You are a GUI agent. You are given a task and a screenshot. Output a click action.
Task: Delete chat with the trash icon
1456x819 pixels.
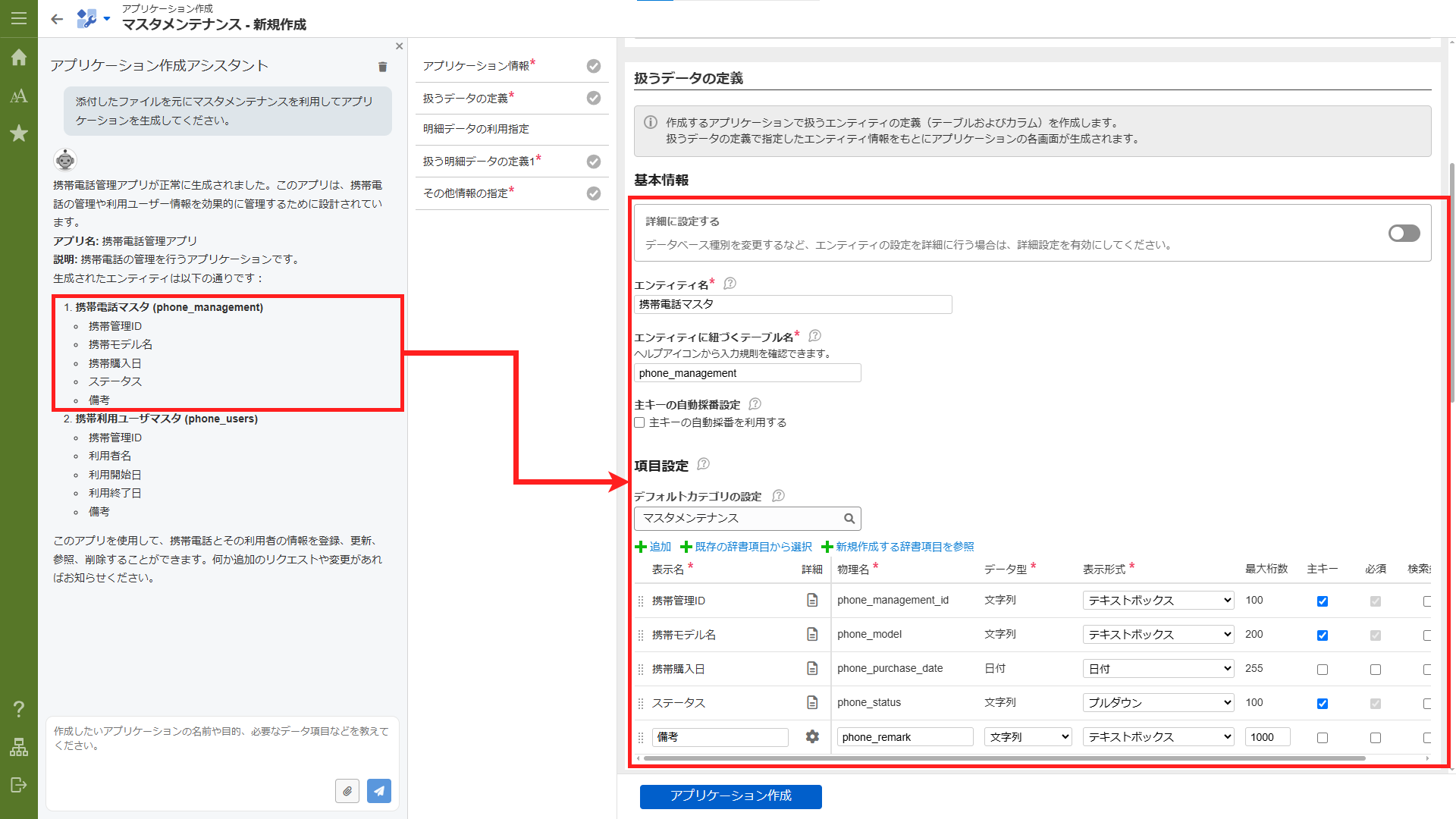pyautogui.click(x=383, y=67)
